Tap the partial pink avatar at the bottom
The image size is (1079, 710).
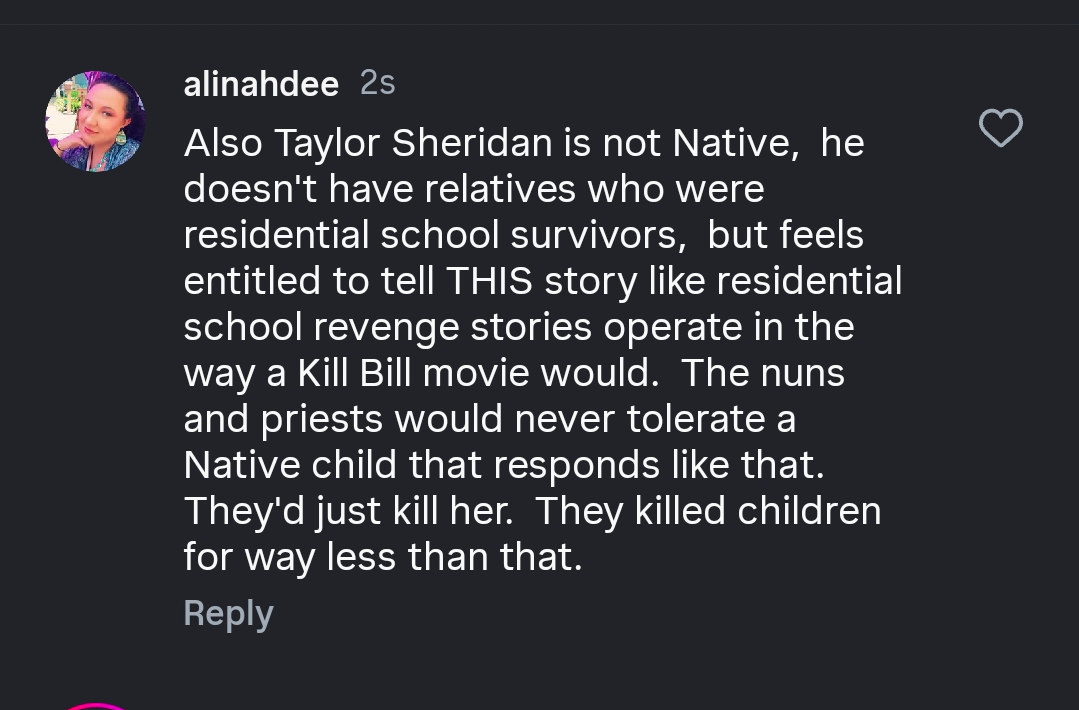point(96,704)
